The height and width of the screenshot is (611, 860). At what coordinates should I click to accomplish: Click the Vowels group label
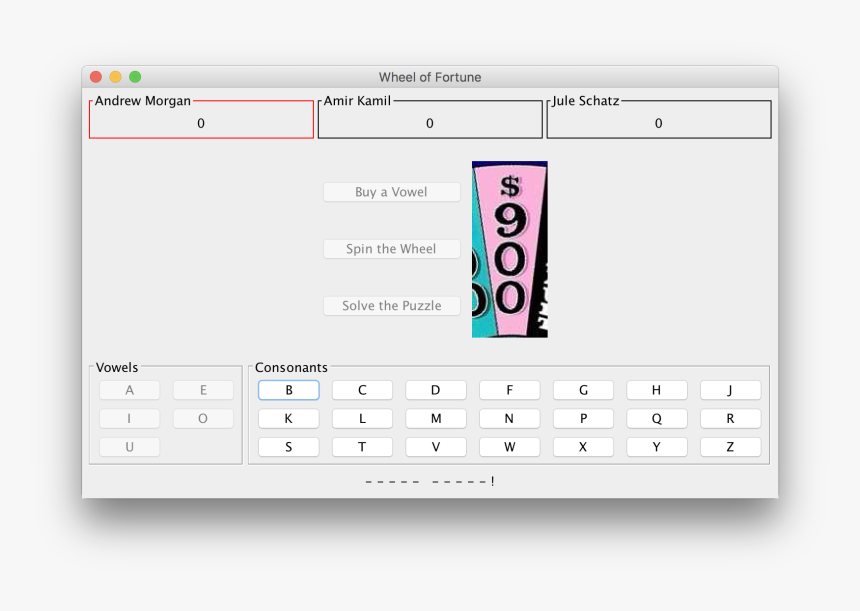[117, 367]
